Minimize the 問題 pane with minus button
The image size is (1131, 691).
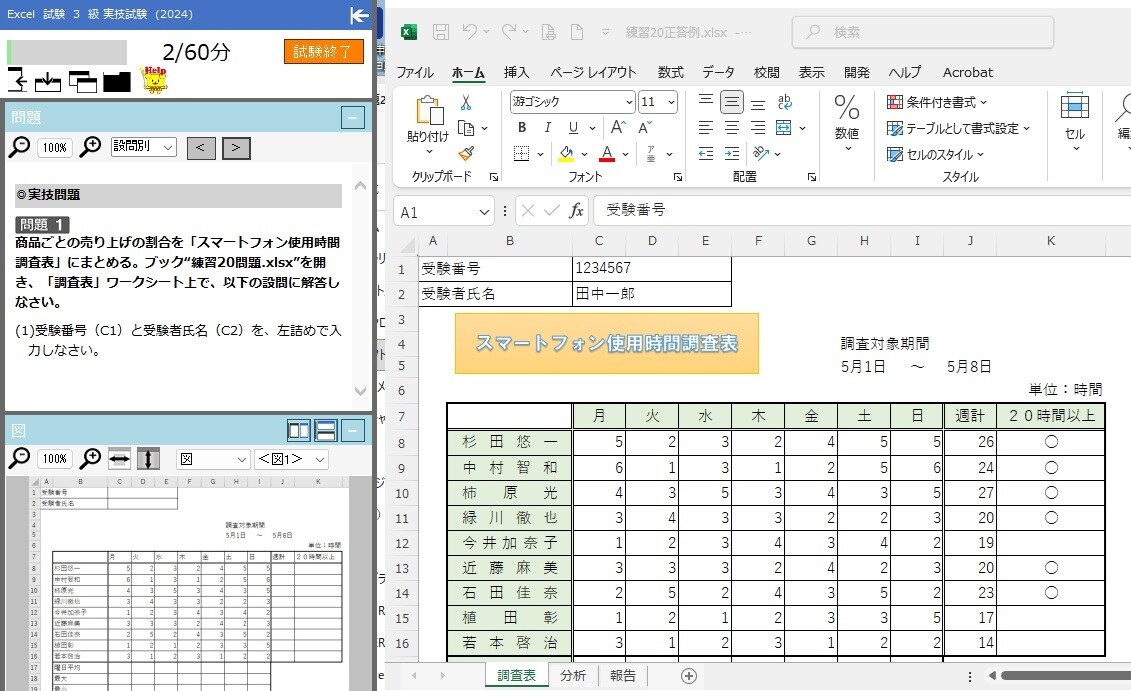tap(352, 117)
